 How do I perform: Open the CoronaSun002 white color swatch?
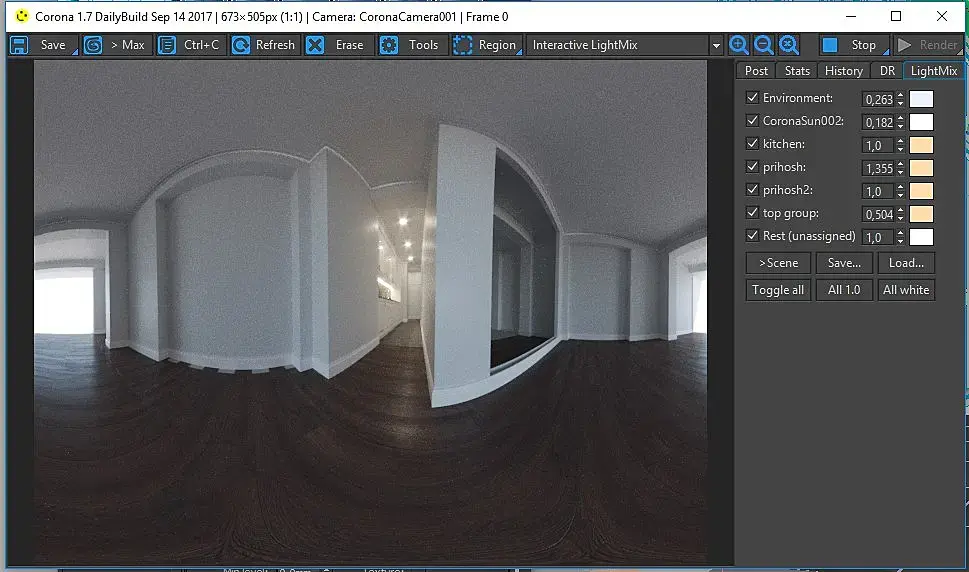pyautogui.click(x=921, y=122)
